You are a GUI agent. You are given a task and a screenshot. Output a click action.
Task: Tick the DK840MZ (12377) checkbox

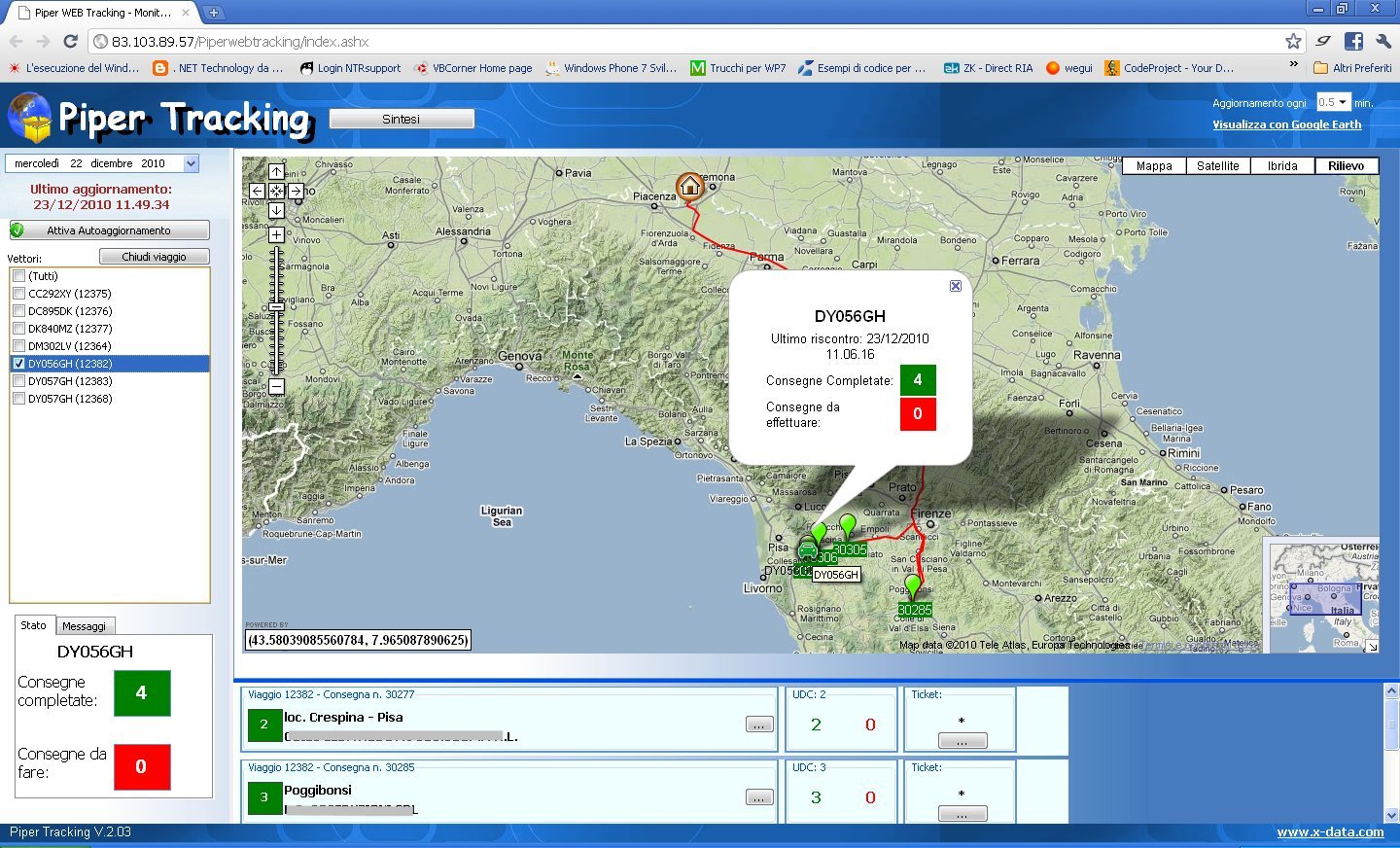point(18,329)
